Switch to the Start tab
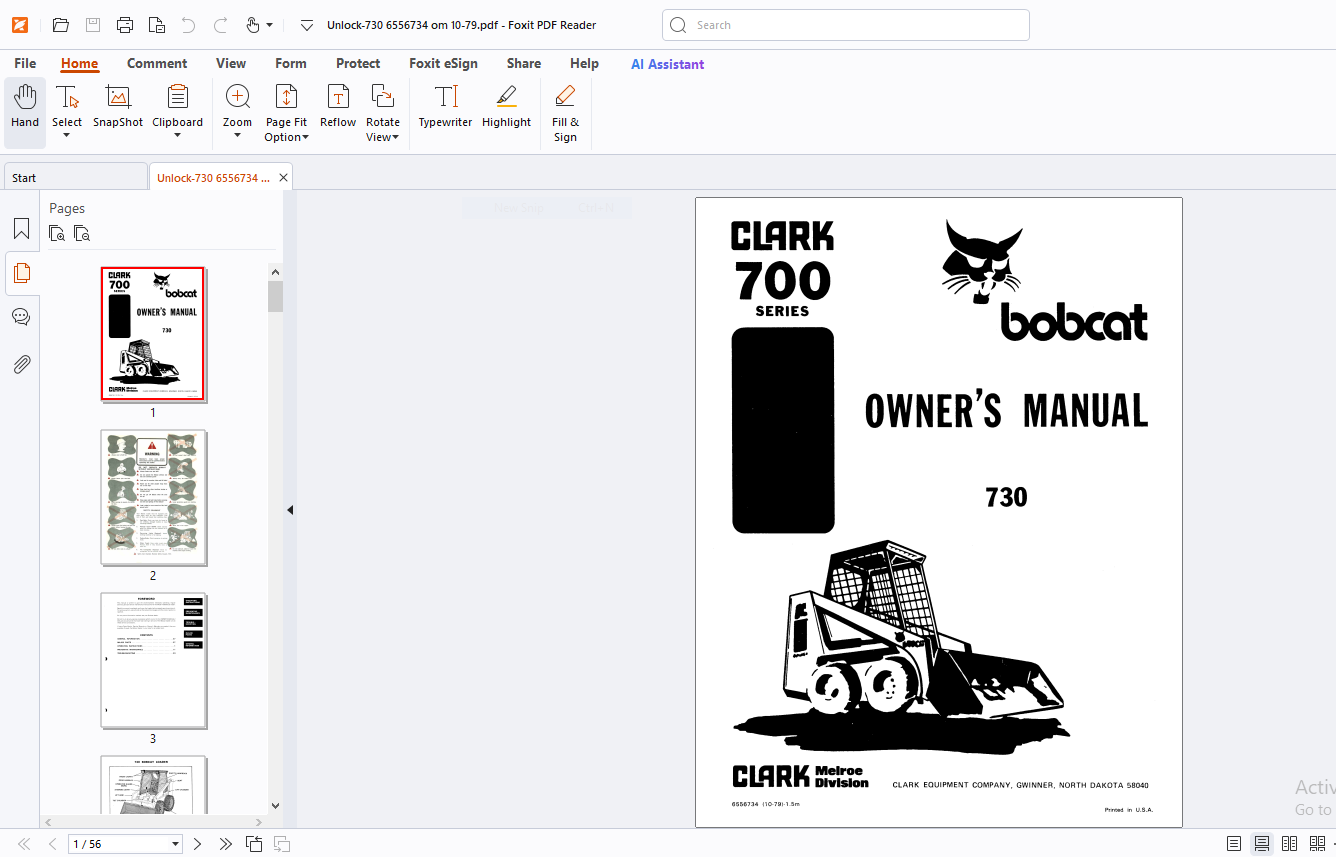Viewport: 1336px width, 857px height. (x=75, y=178)
